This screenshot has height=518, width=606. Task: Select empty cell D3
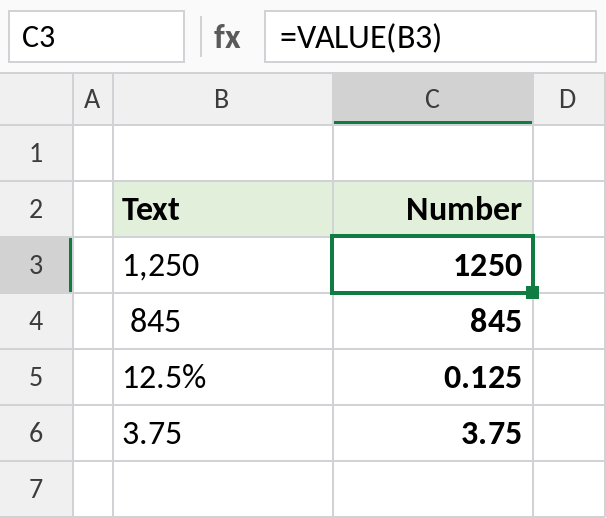coord(569,265)
